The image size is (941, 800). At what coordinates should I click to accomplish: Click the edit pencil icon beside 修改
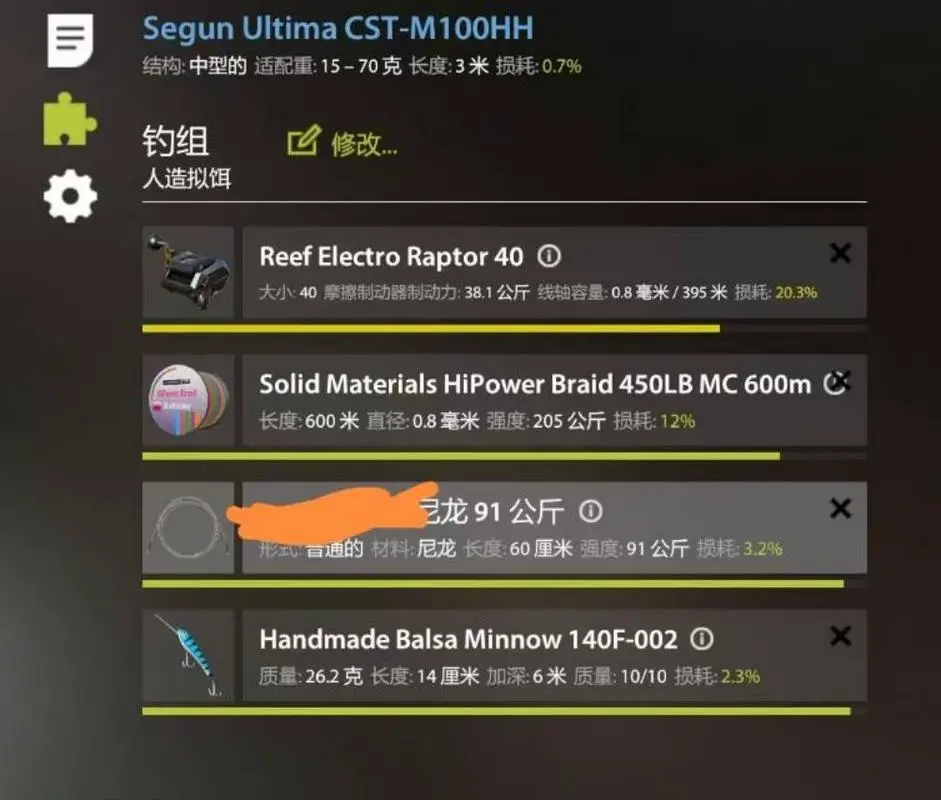coord(304,141)
